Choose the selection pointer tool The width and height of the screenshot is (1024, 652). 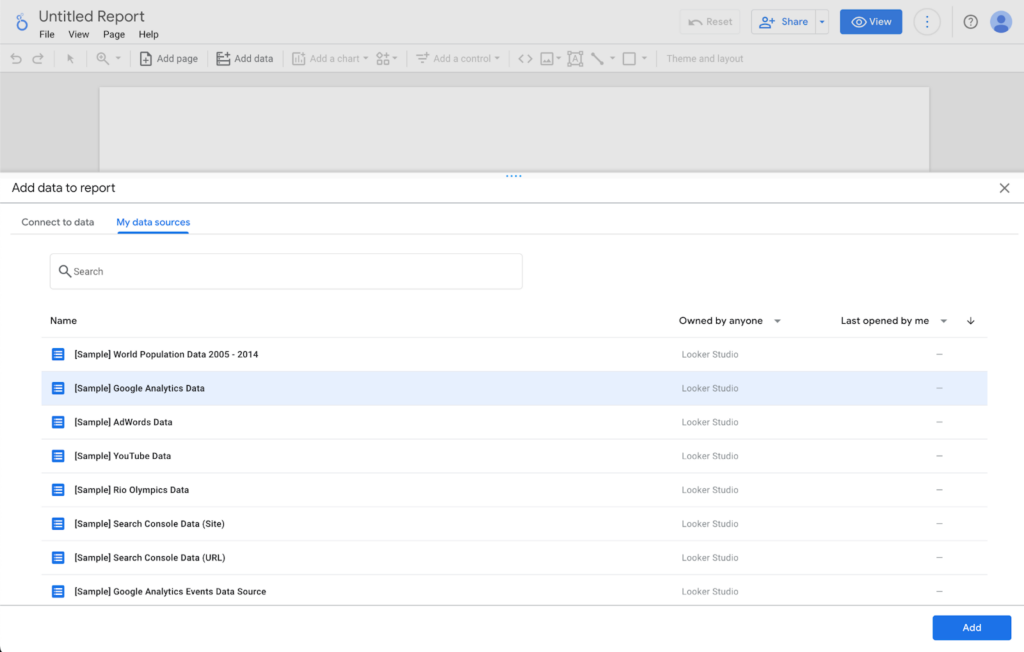[71, 59]
